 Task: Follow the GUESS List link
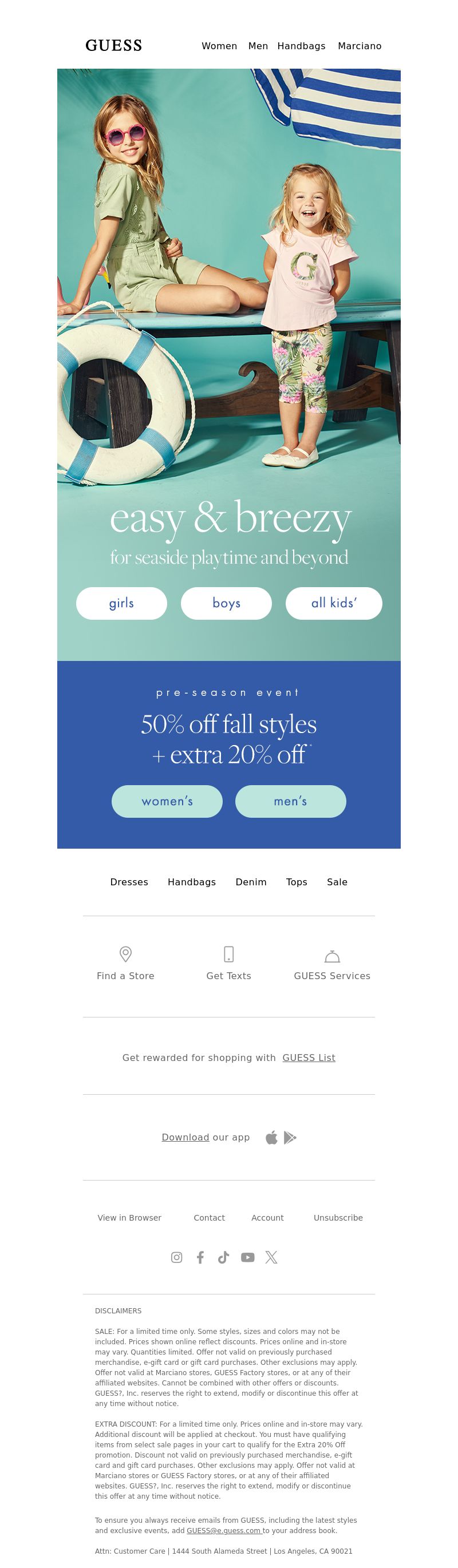pyautogui.click(x=309, y=1058)
